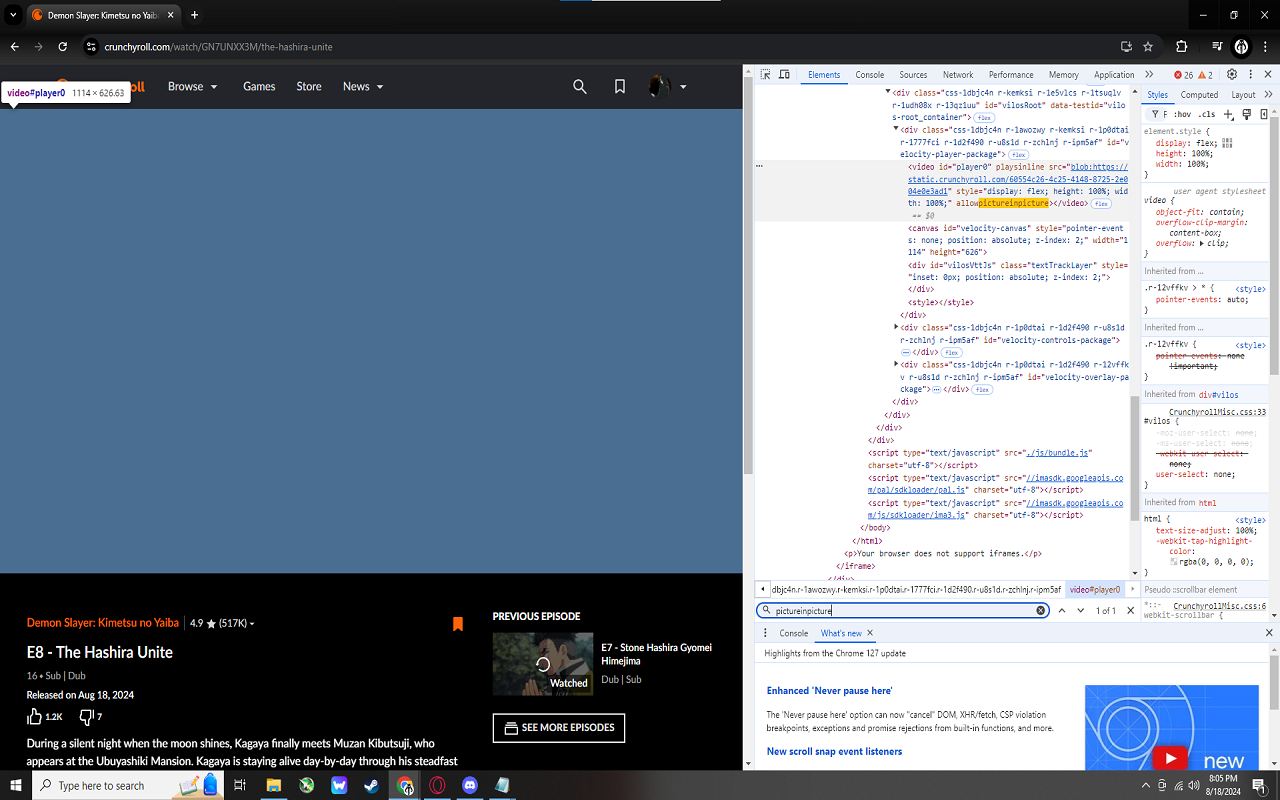Show more DevTools tabs chevron
Screen dimensions: 1280x800
tap(1149, 75)
